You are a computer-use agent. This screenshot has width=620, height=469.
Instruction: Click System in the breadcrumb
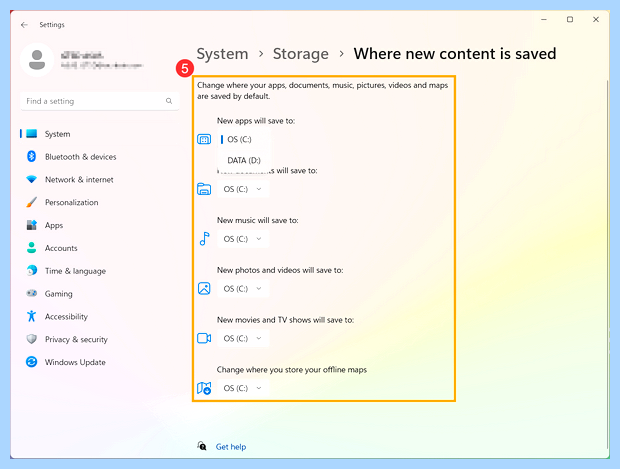click(222, 54)
